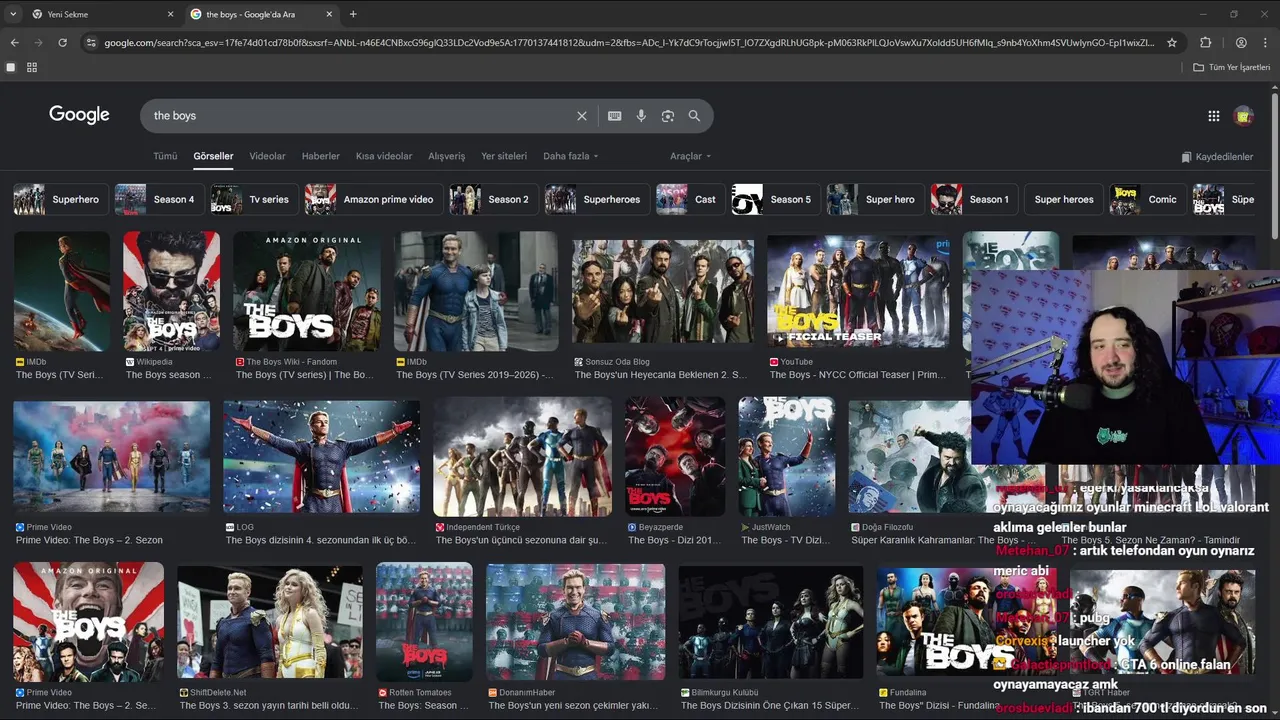The width and height of the screenshot is (1280, 720).
Task: Open Google Lens image search icon
Action: click(668, 116)
